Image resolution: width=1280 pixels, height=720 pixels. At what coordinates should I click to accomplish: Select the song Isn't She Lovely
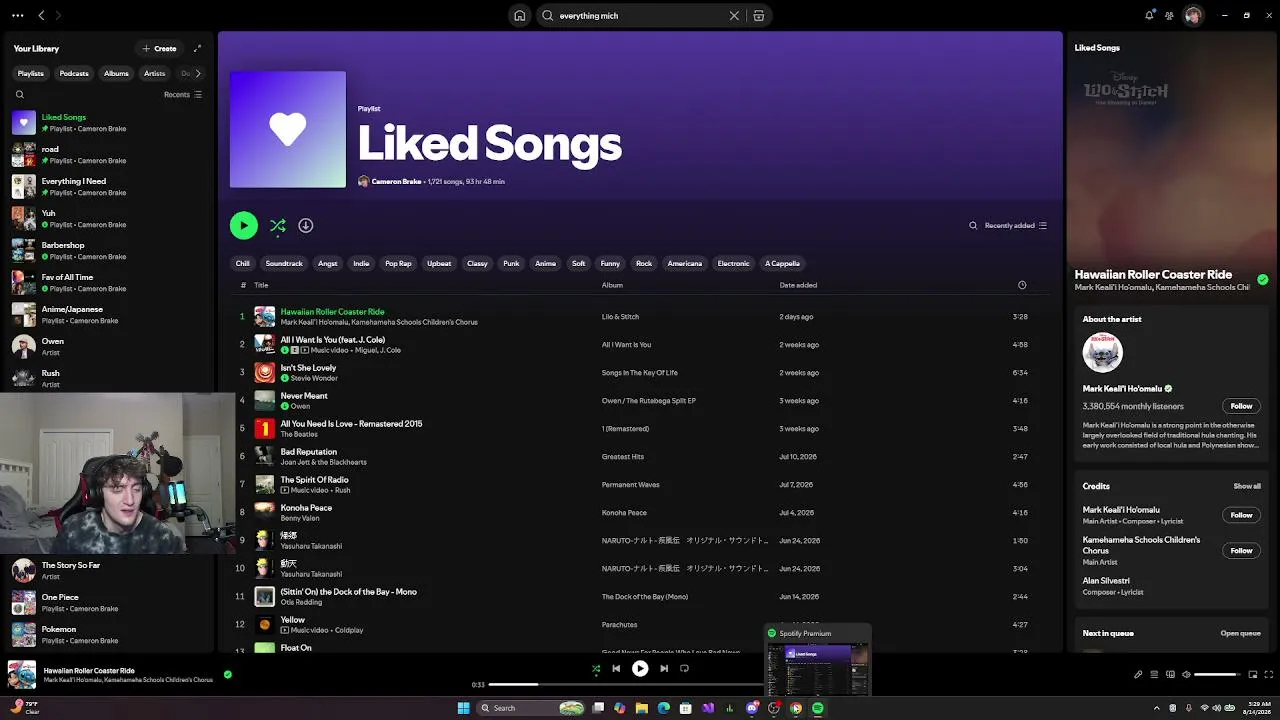[308, 368]
